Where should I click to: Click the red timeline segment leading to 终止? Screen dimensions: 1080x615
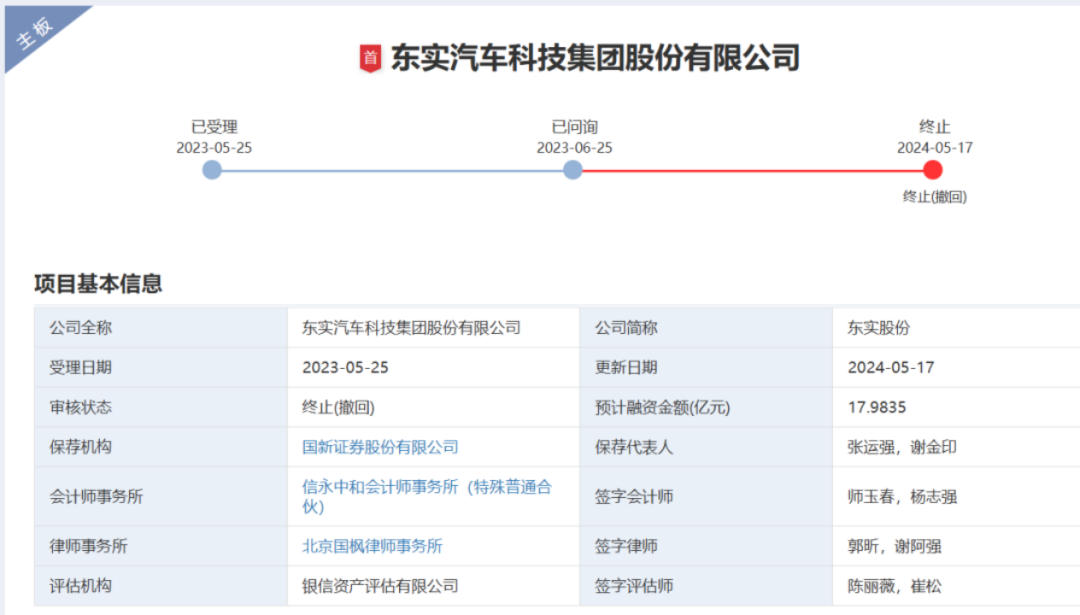point(752,170)
